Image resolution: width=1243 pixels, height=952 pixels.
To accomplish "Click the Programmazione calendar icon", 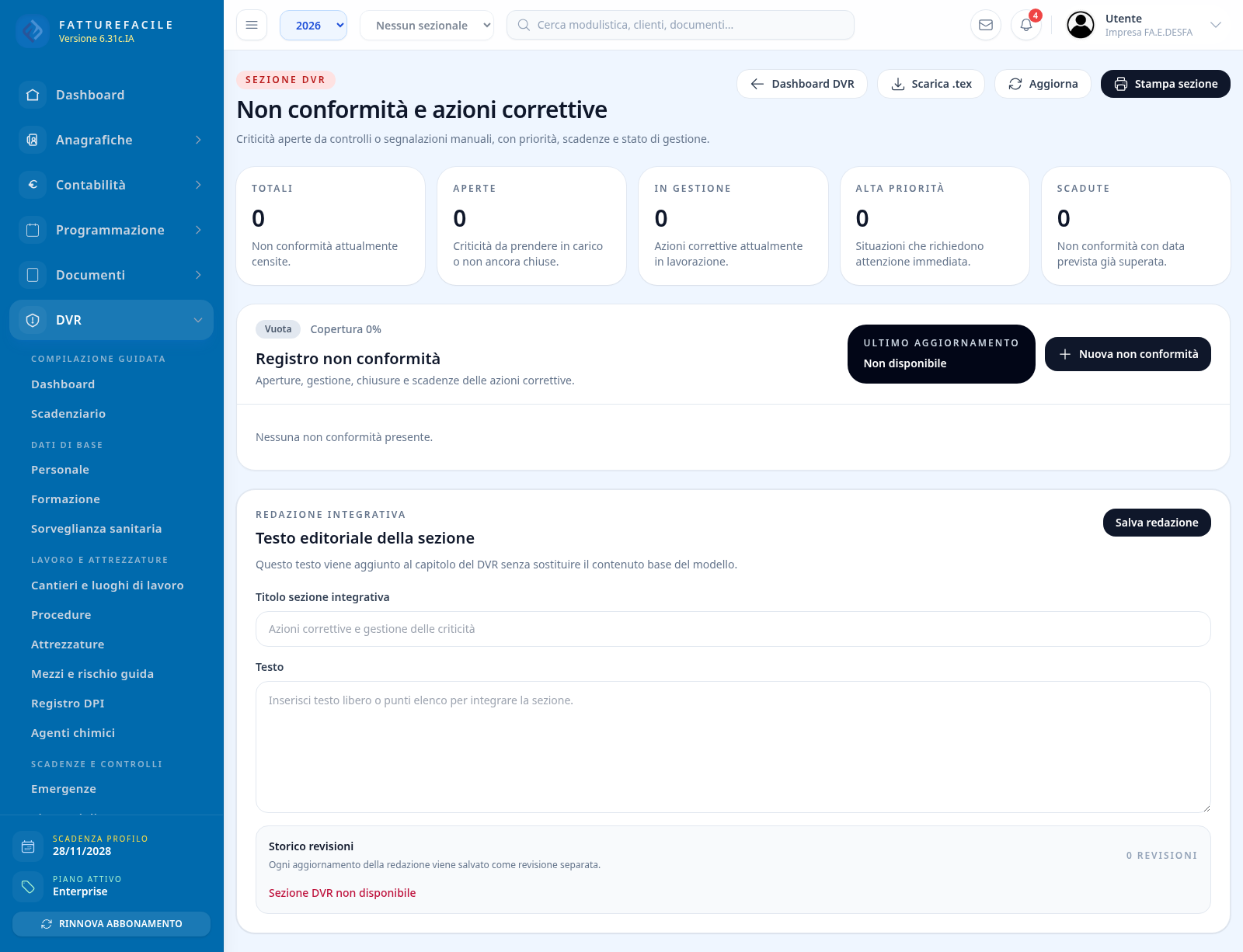I will tap(33, 230).
